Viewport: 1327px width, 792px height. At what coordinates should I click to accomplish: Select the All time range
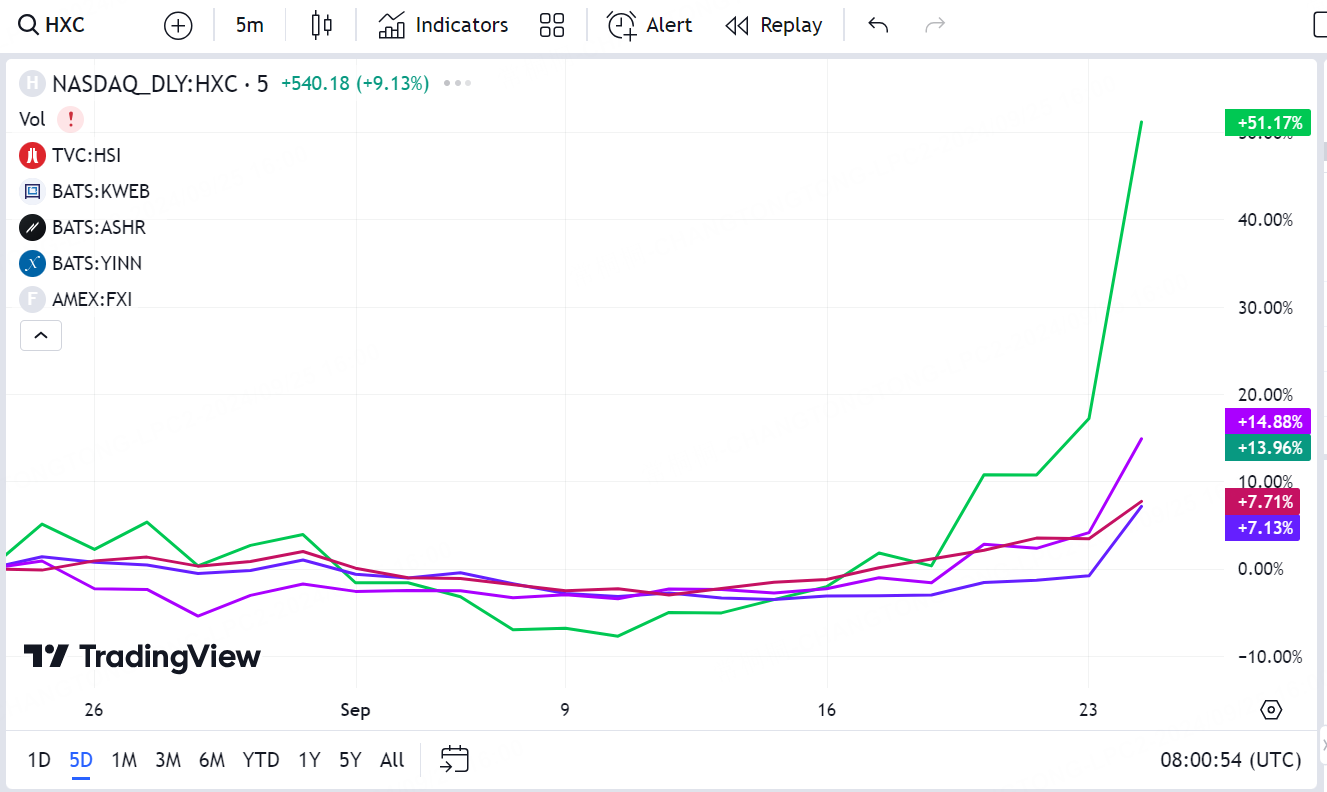[392, 760]
